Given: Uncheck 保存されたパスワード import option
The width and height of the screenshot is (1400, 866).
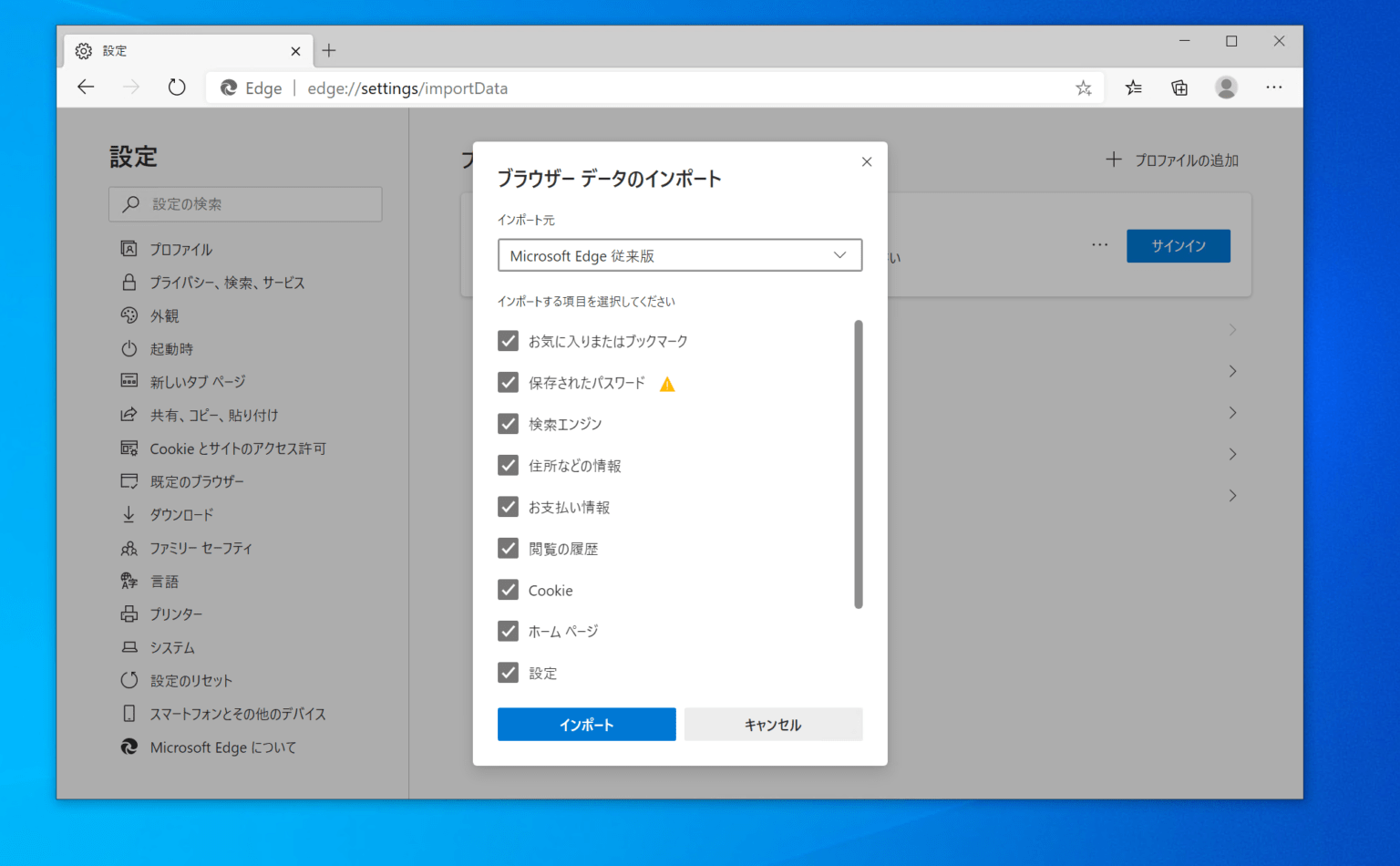Looking at the screenshot, I should click(508, 382).
